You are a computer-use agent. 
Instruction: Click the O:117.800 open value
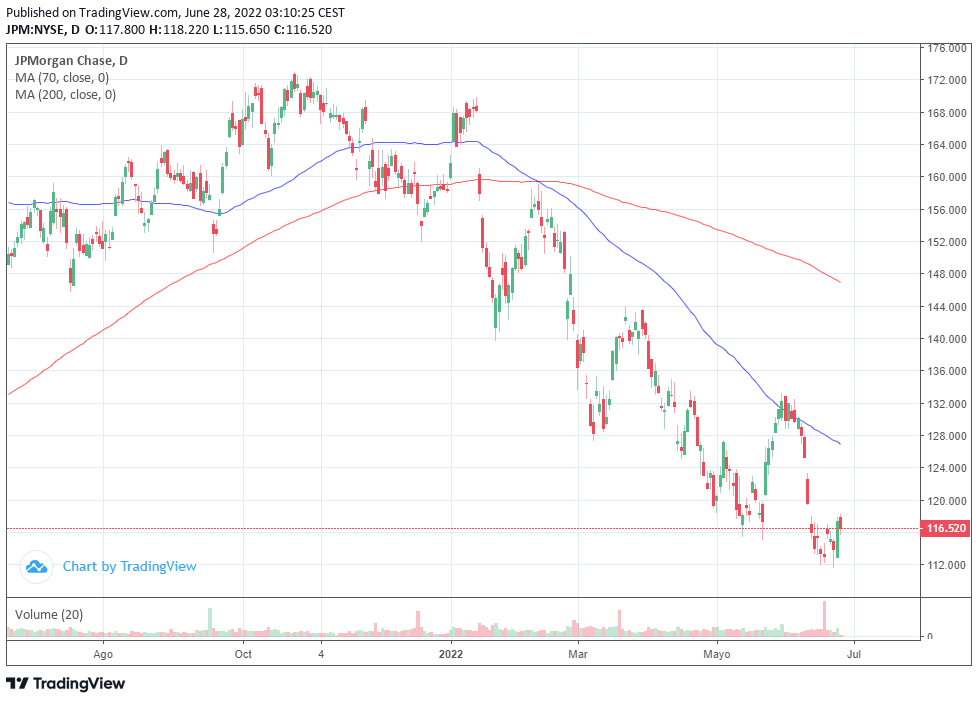(115, 29)
